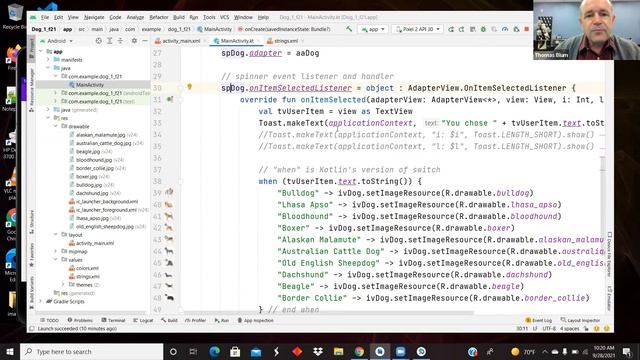640x360 pixels.
Task: Open the App Inspection tool window
Action: [x=256, y=320]
